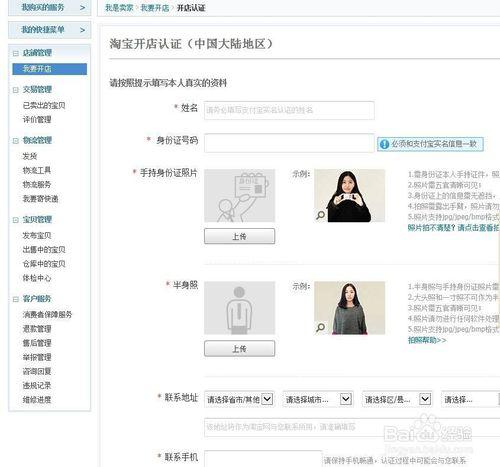
Task: View the 手持身份证照片 example photo
Action: pyautogui.click(x=350, y=196)
